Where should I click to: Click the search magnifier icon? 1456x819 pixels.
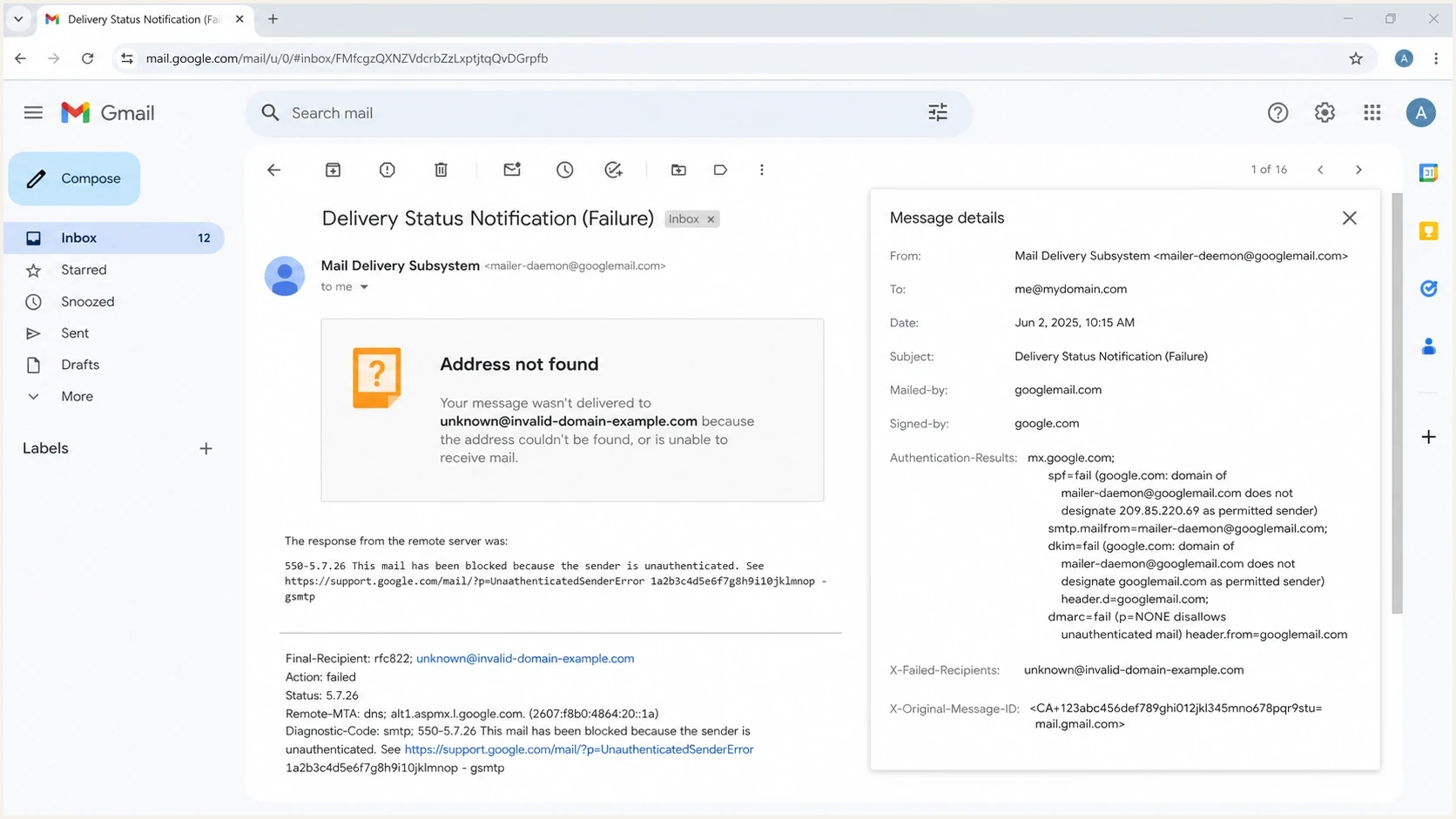tap(271, 113)
